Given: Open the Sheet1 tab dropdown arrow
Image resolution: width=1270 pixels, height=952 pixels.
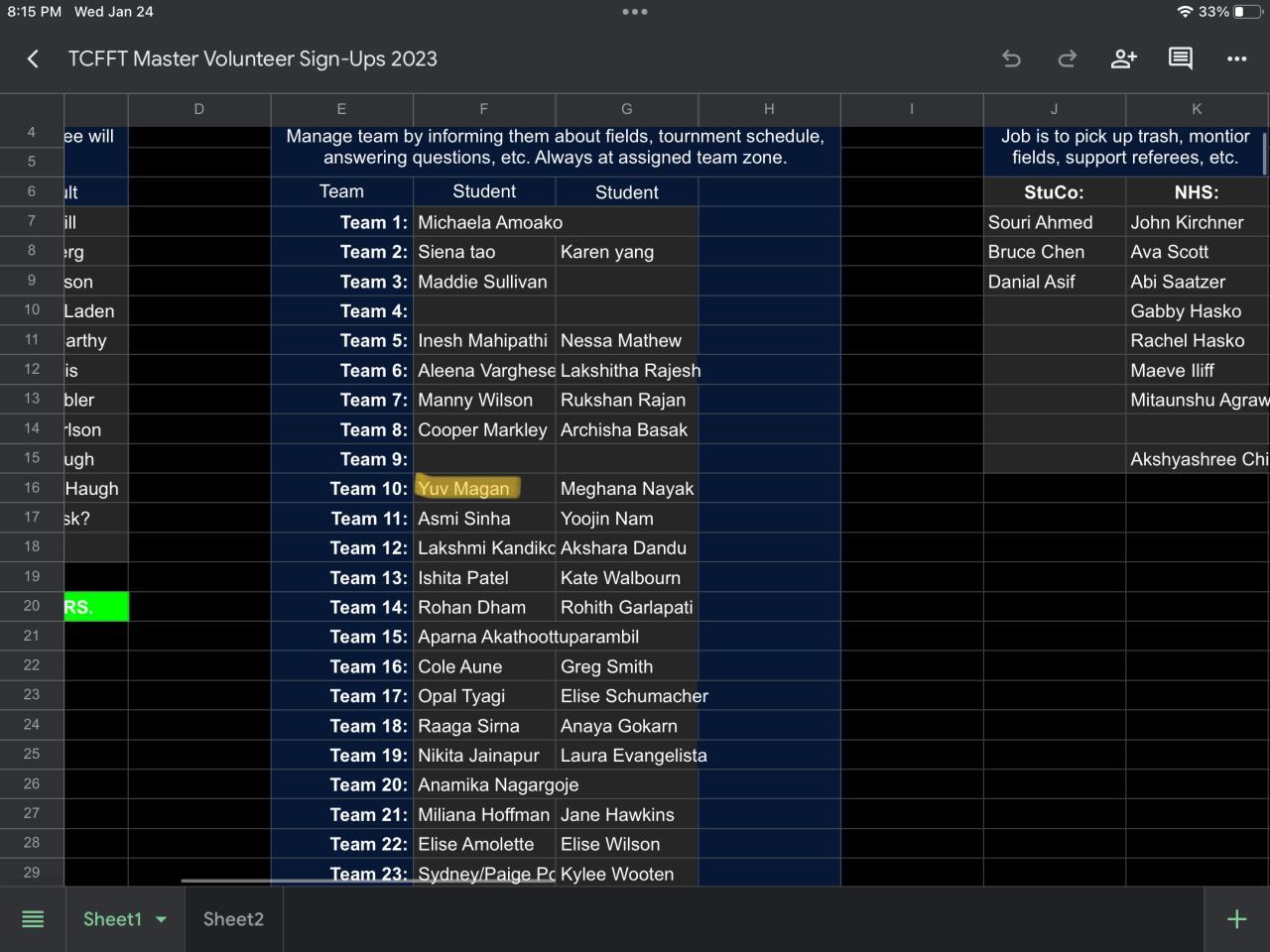Looking at the screenshot, I should 161,919.
